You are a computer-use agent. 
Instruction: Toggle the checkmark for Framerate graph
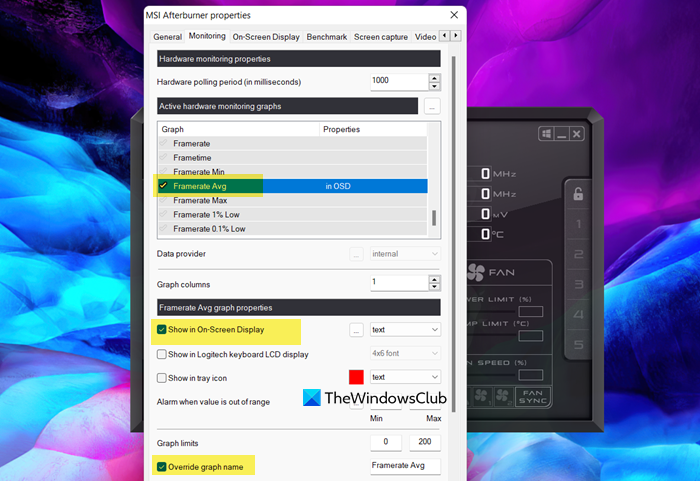pos(163,143)
